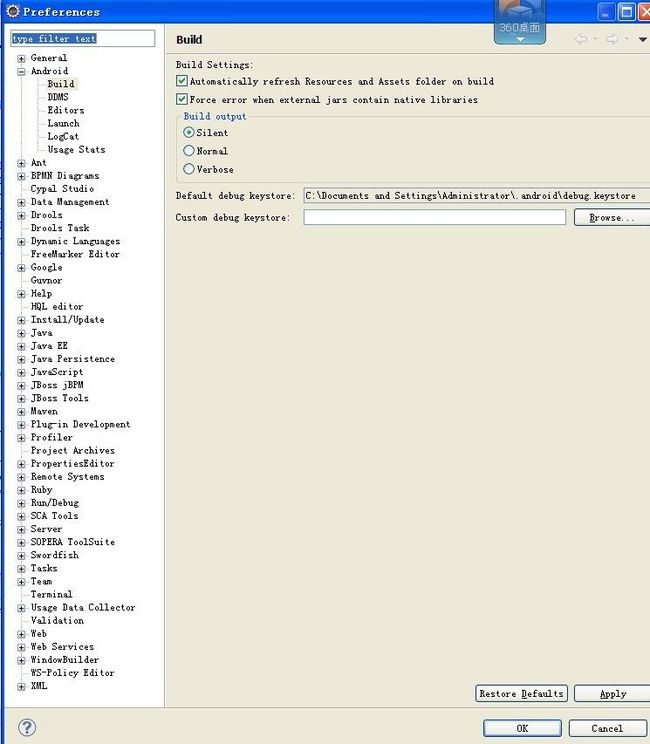Select DDMS preferences page
Viewport: 650px width, 744px height.
tap(58, 97)
